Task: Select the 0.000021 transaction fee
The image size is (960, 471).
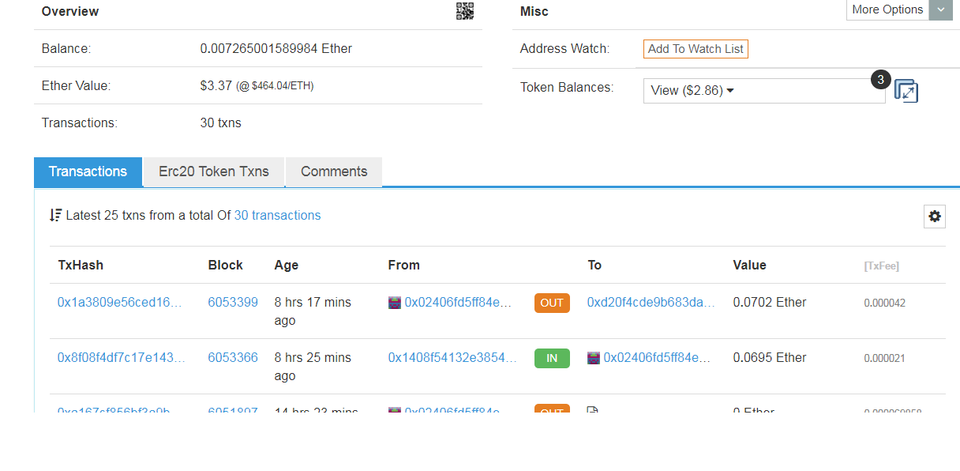Action: pyautogui.click(x=885, y=358)
